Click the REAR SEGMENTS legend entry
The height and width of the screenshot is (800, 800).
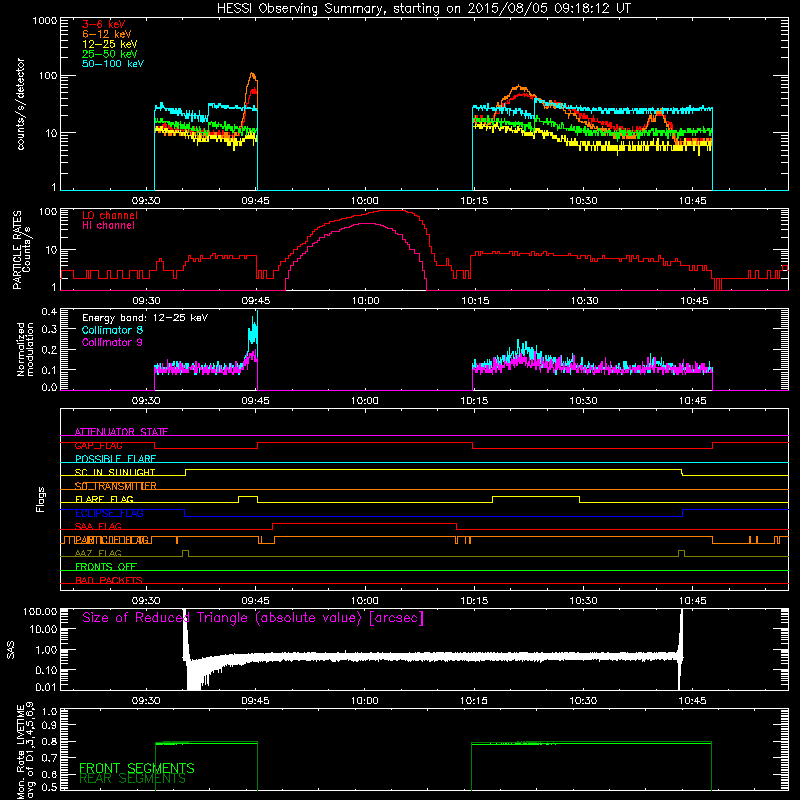pos(132,779)
